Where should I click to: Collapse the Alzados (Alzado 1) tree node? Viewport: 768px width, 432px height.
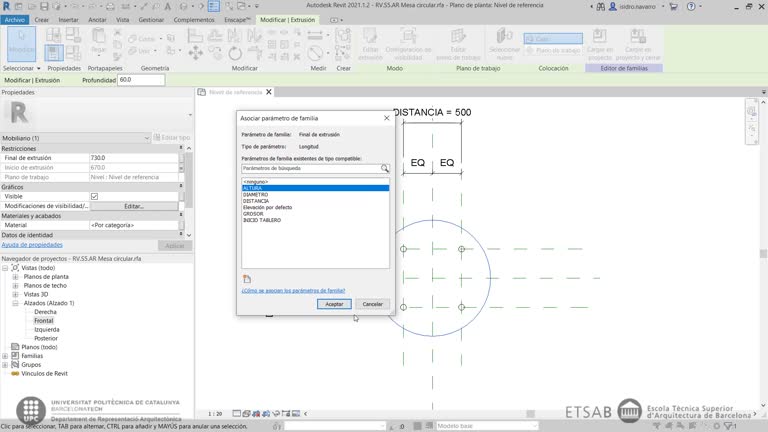[x=16, y=303]
